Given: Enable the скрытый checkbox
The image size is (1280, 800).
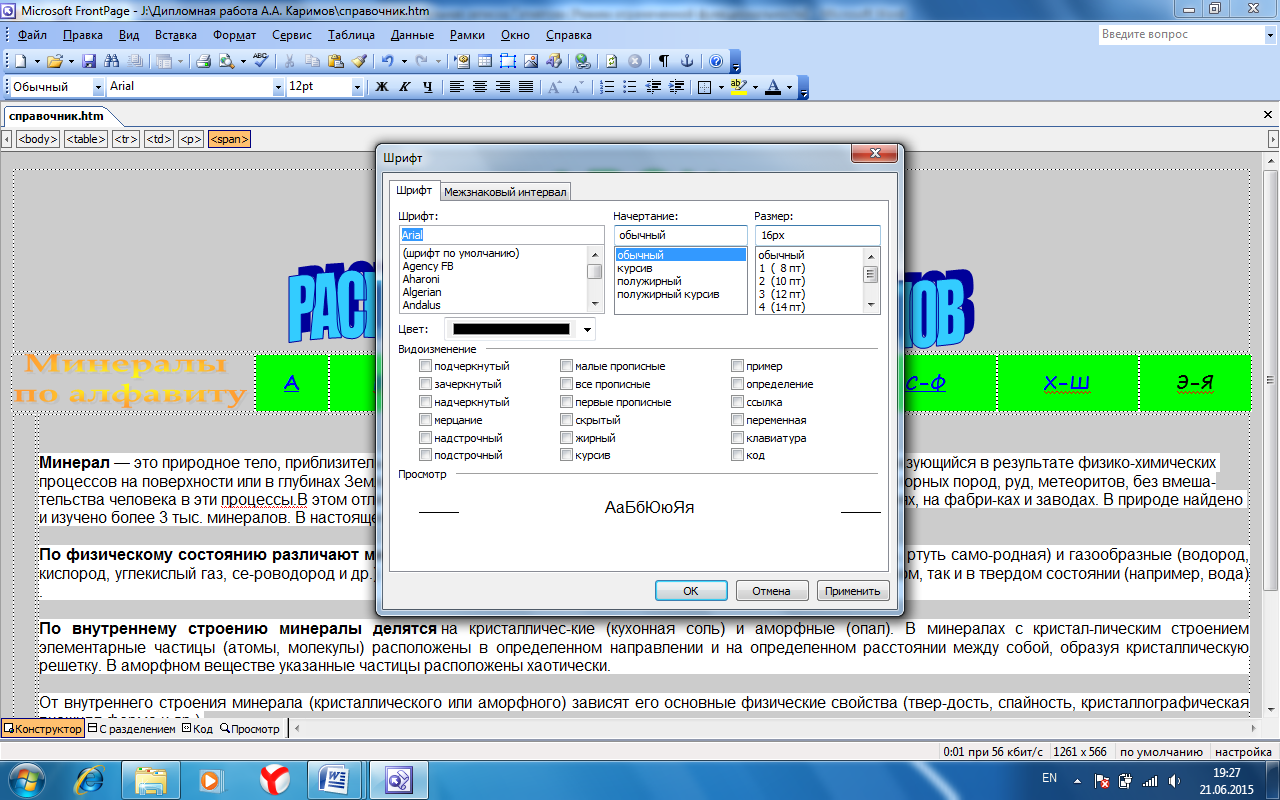Looking at the screenshot, I should pyautogui.click(x=567, y=420).
